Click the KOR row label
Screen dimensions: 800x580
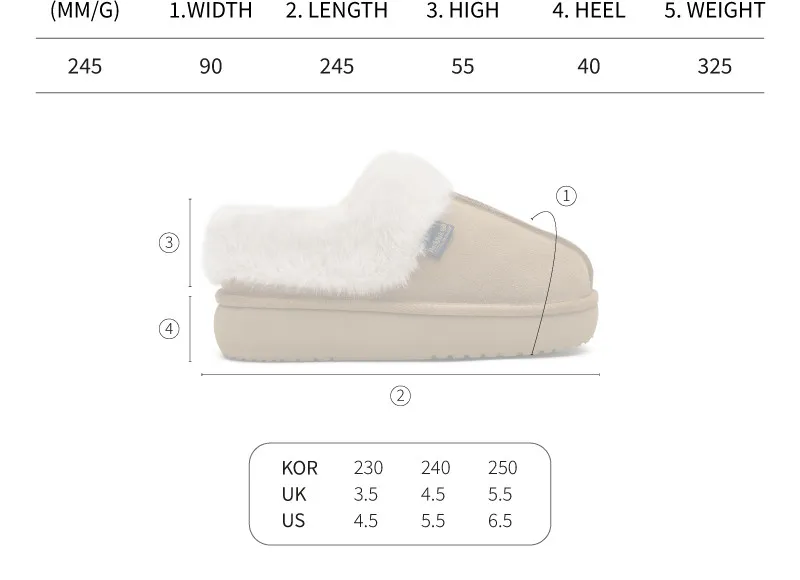click(x=299, y=468)
